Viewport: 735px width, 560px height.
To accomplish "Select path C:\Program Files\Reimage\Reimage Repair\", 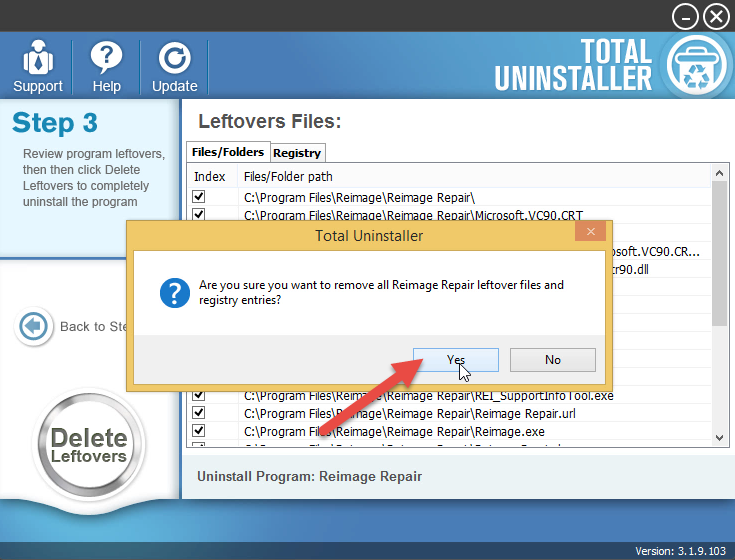I will 360,197.
